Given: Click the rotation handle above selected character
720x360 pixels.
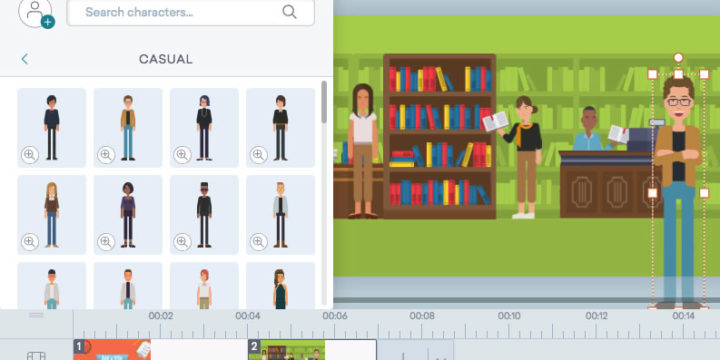Looking at the screenshot, I should [x=678, y=58].
